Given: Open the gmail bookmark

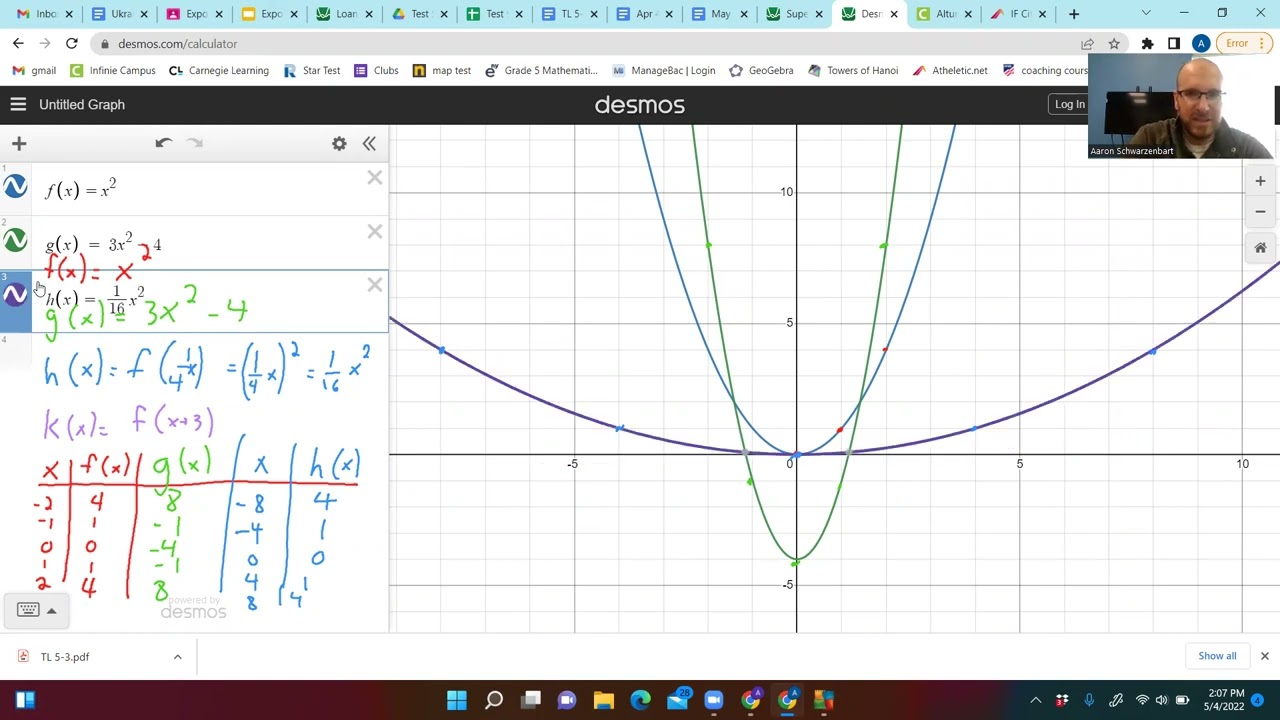Looking at the screenshot, I should [x=35, y=71].
